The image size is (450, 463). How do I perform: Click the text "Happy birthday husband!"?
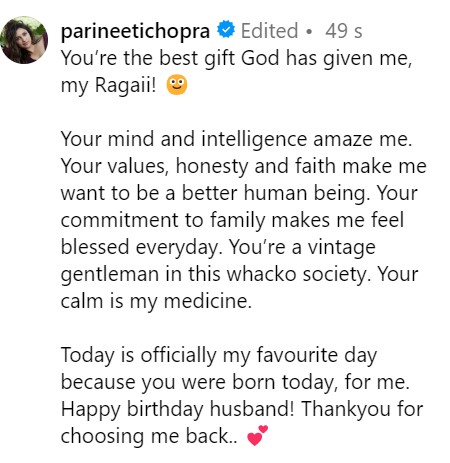click(x=178, y=409)
